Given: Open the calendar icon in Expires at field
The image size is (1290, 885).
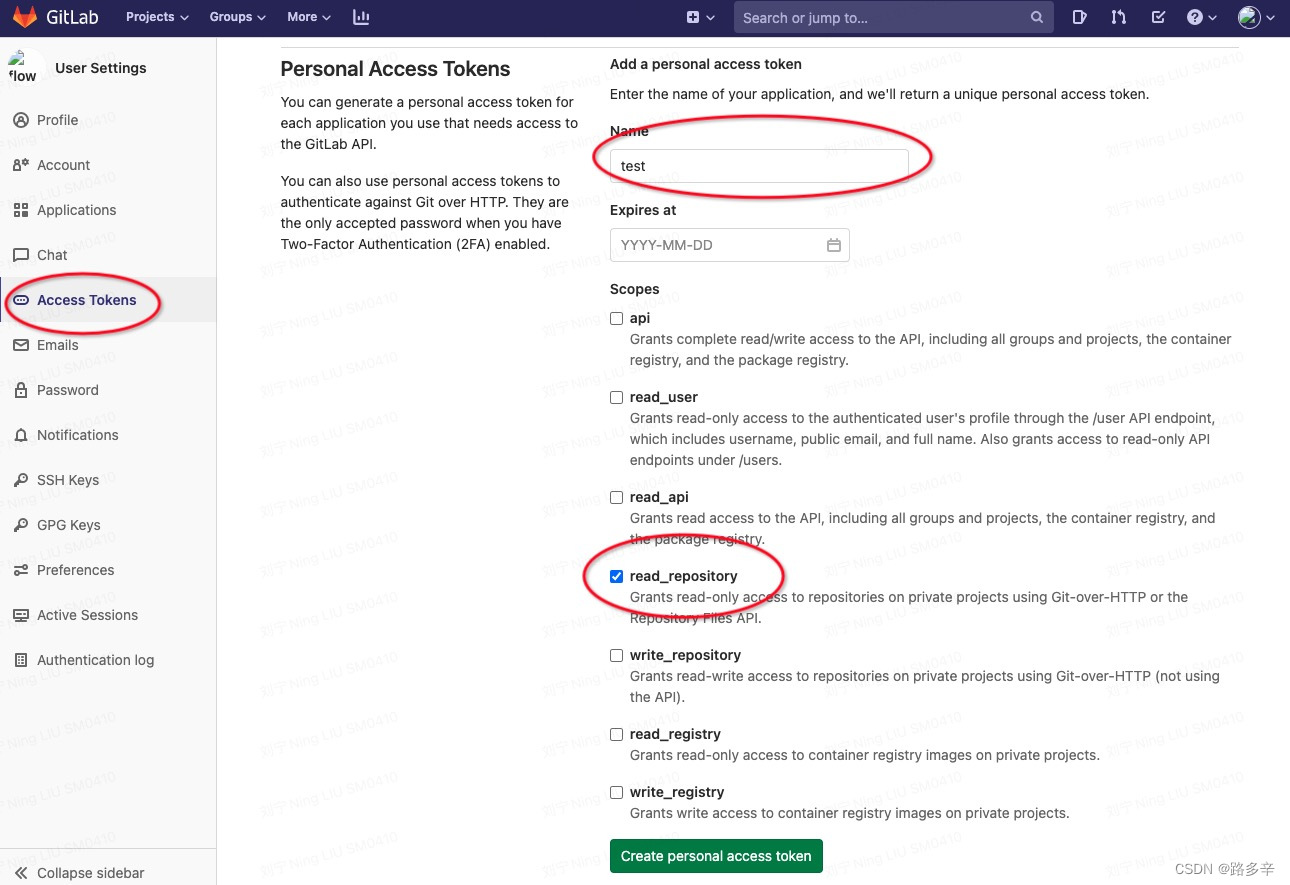Looking at the screenshot, I should click(834, 244).
